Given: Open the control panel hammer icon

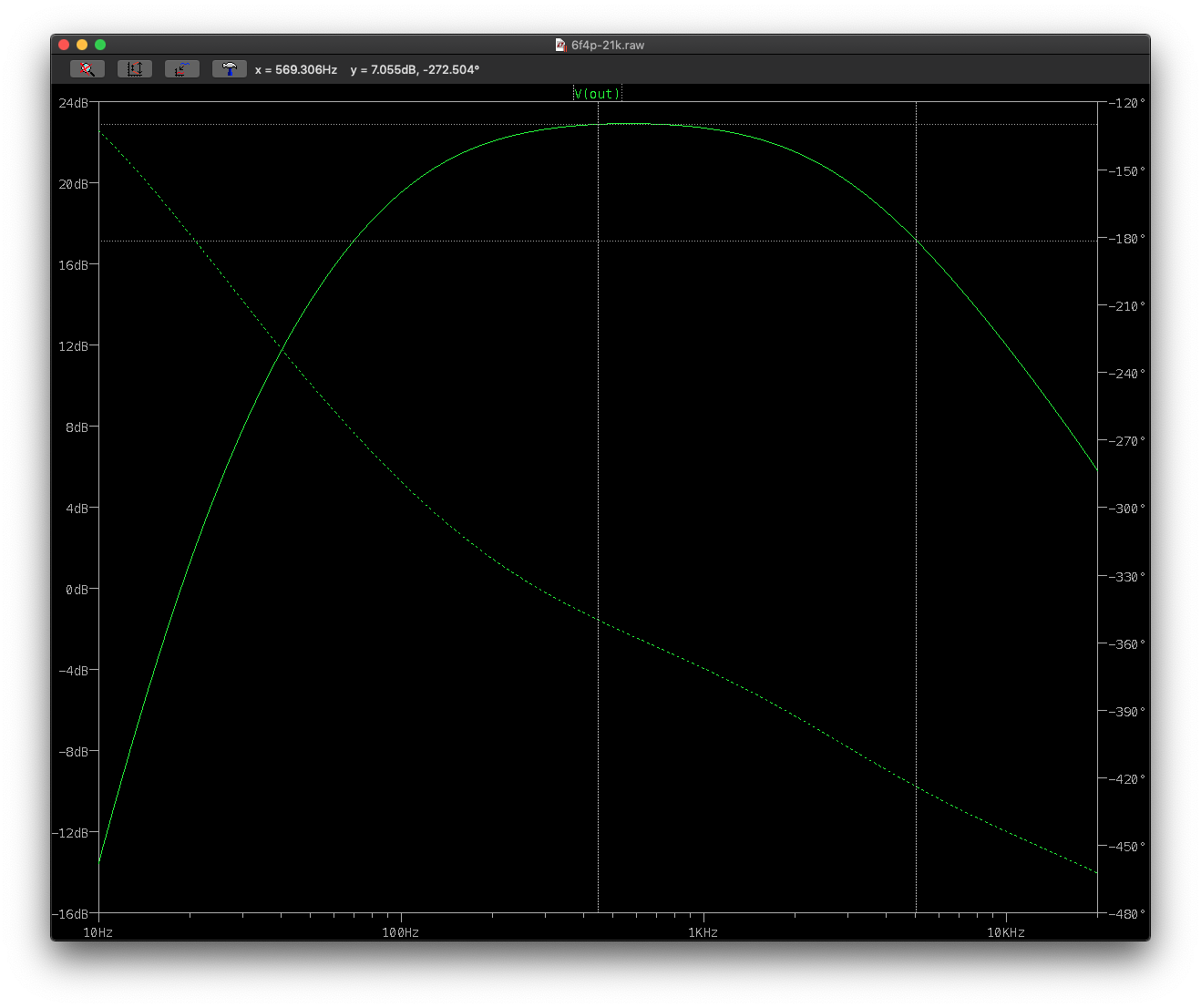Looking at the screenshot, I should click(229, 69).
